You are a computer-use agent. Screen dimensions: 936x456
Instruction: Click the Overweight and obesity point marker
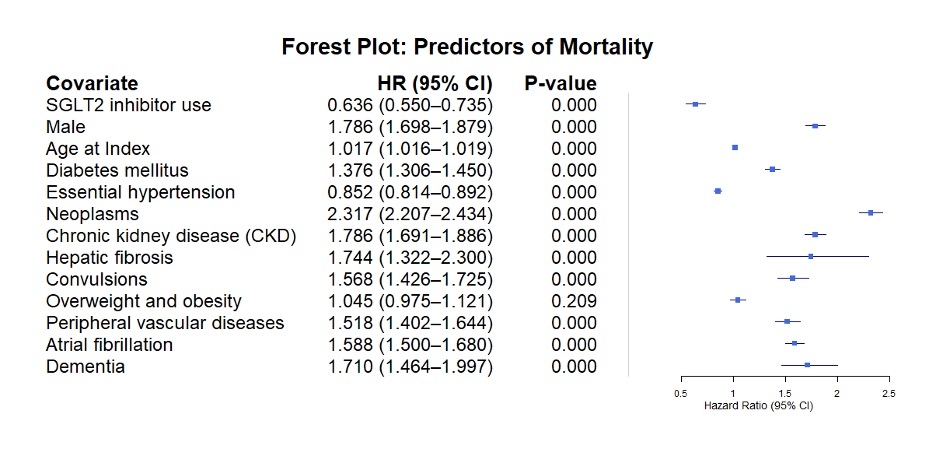738,300
